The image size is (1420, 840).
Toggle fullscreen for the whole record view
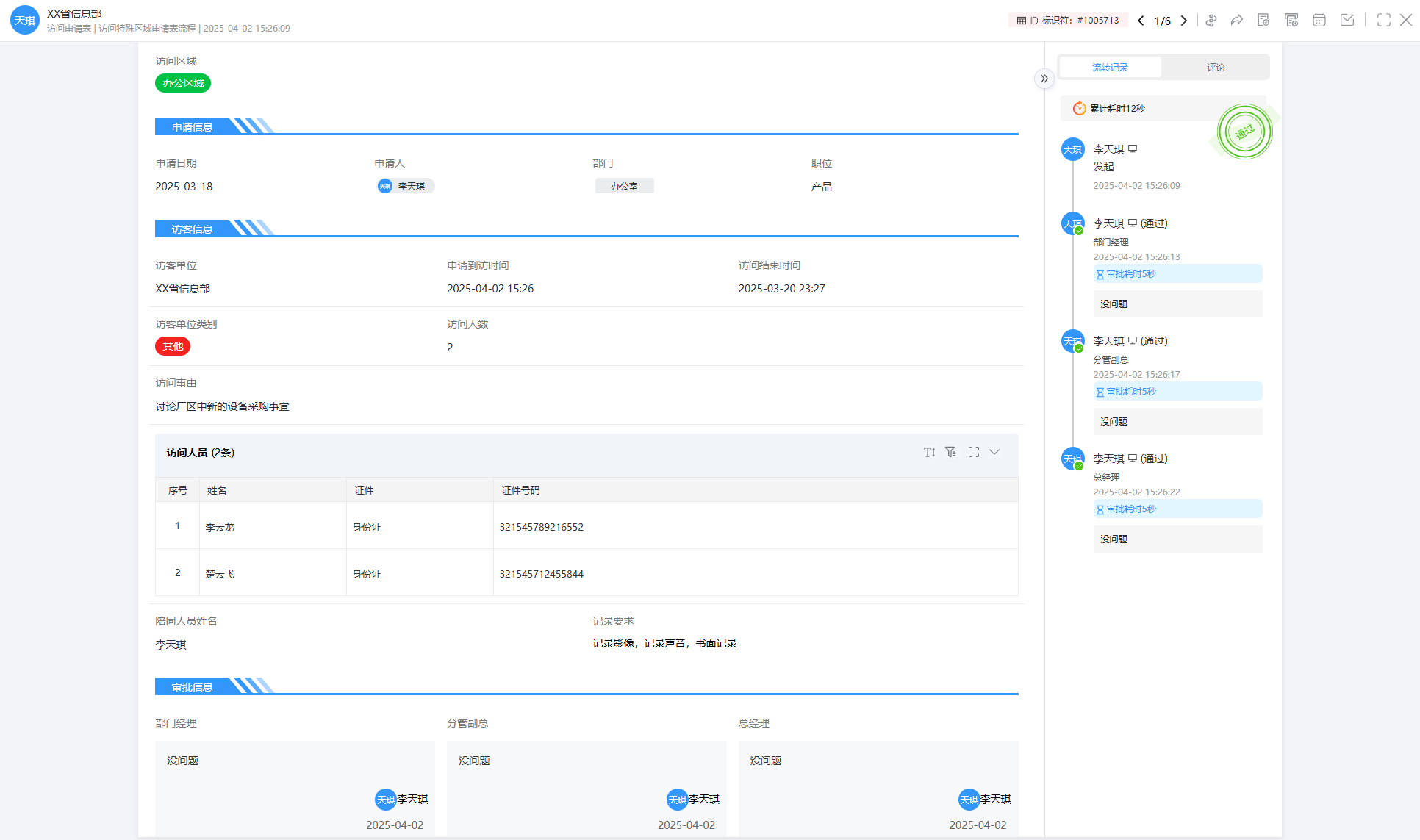pyautogui.click(x=1383, y=21)
